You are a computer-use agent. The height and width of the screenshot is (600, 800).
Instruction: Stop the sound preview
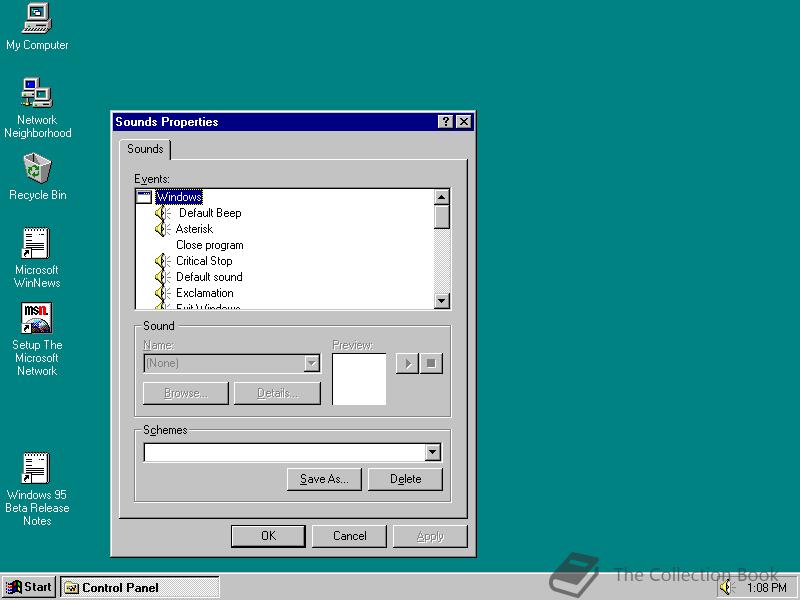coord(431,363)
